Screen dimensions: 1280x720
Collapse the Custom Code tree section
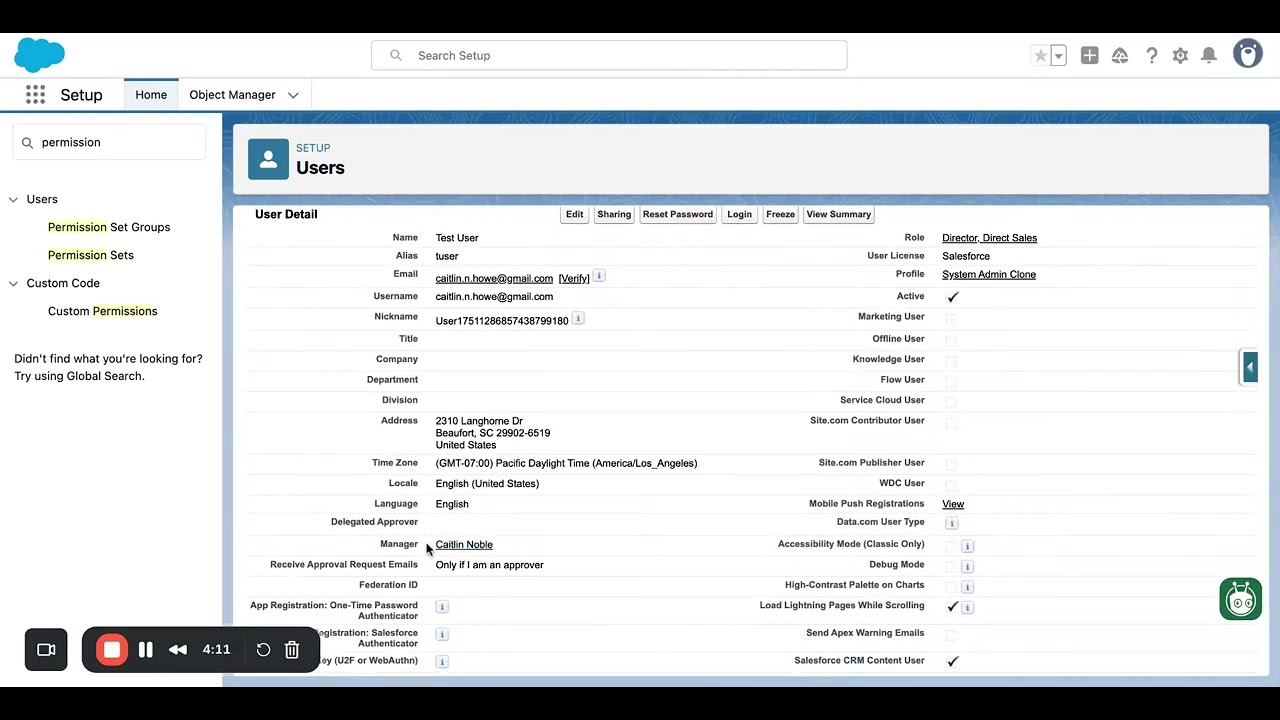click(x=13, y=283)
